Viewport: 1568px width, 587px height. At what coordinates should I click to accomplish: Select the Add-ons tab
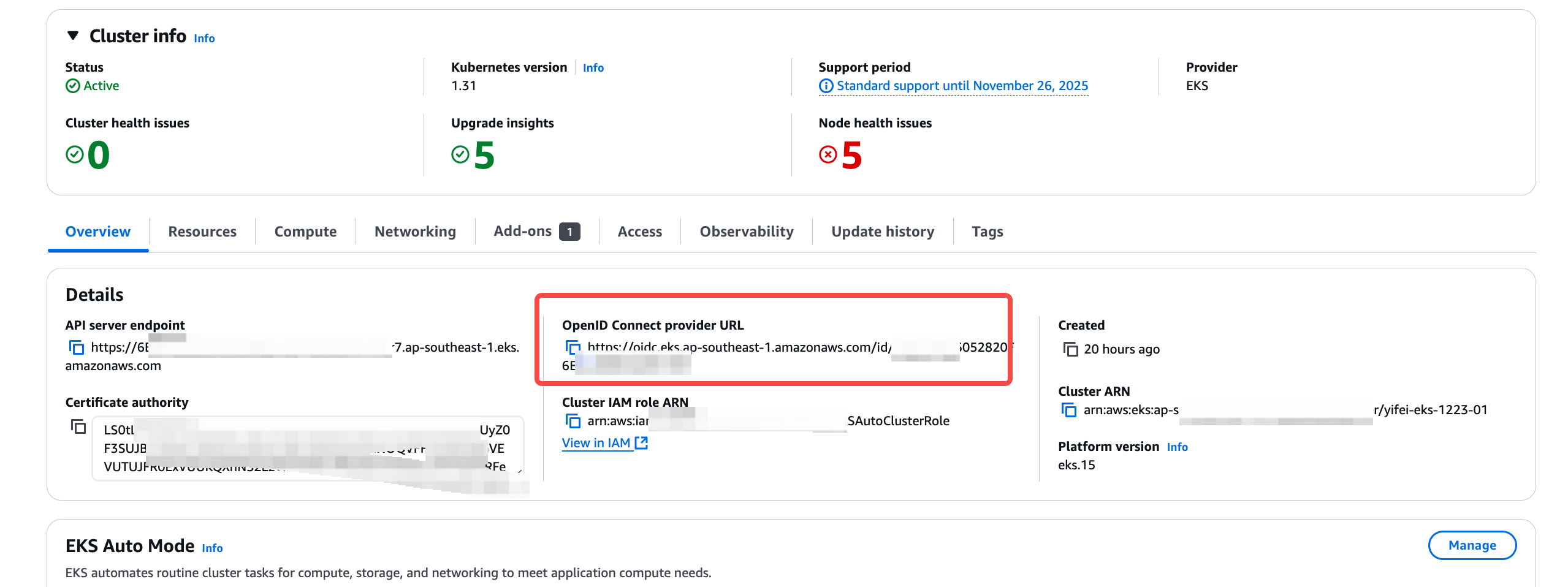tap(522, 231)
